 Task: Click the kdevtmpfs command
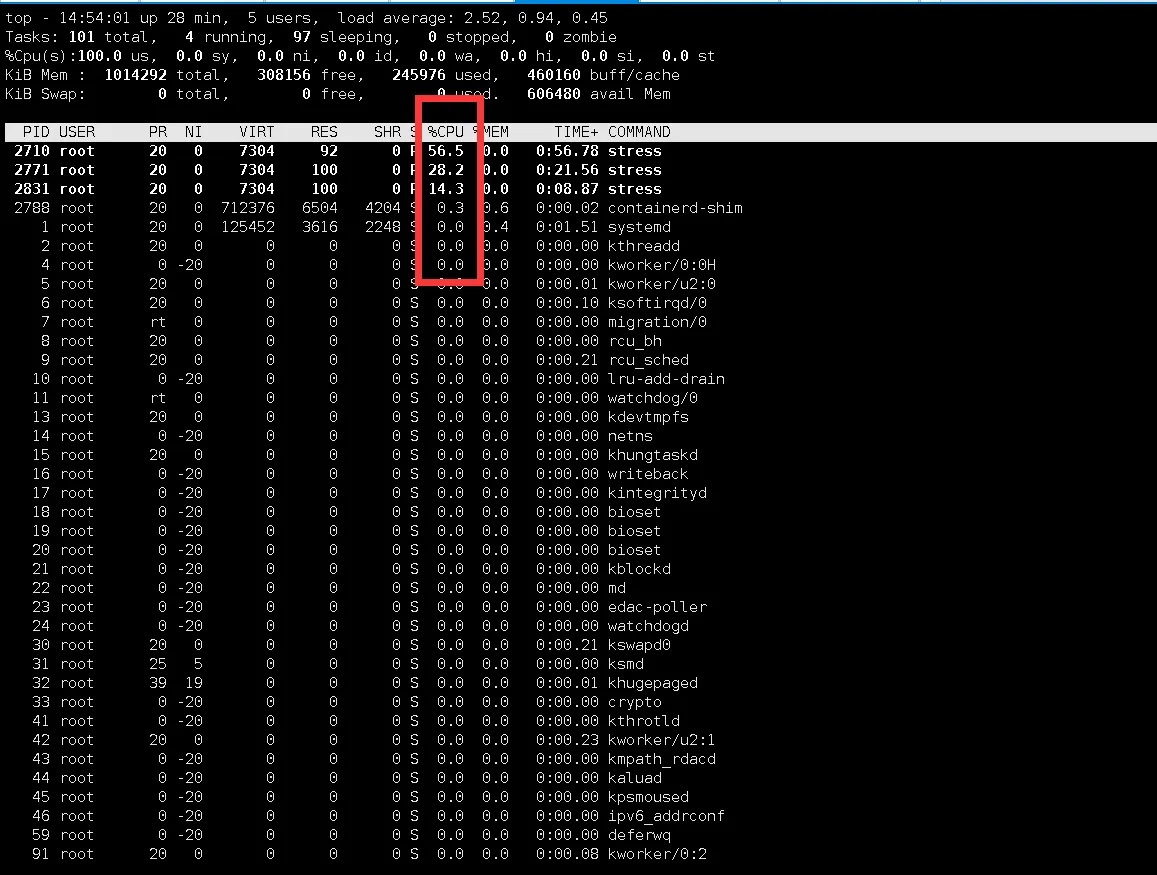(x=649, y=418)
